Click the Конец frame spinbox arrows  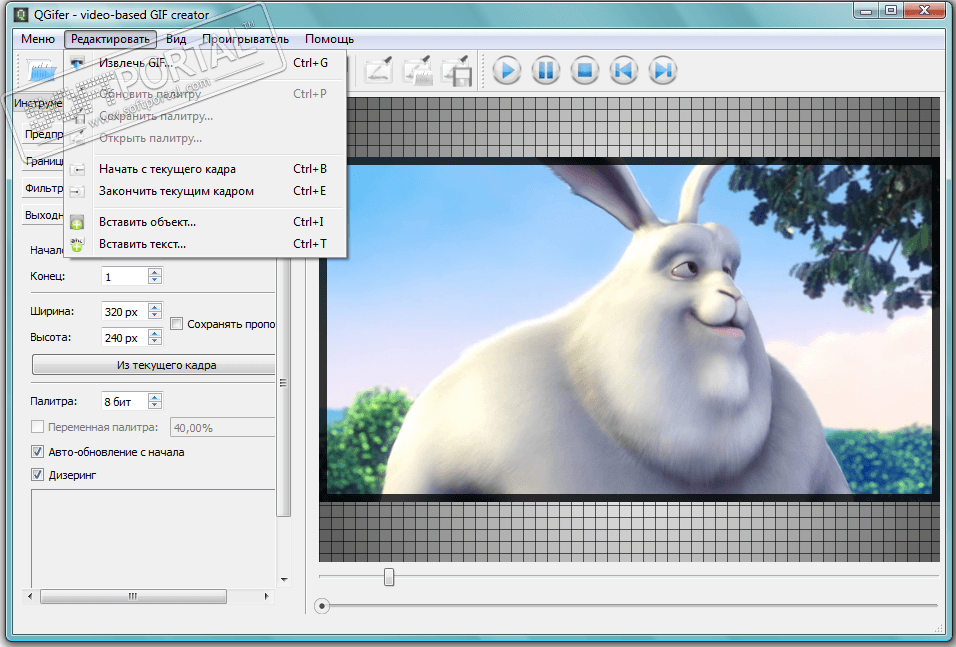(154, 276)
